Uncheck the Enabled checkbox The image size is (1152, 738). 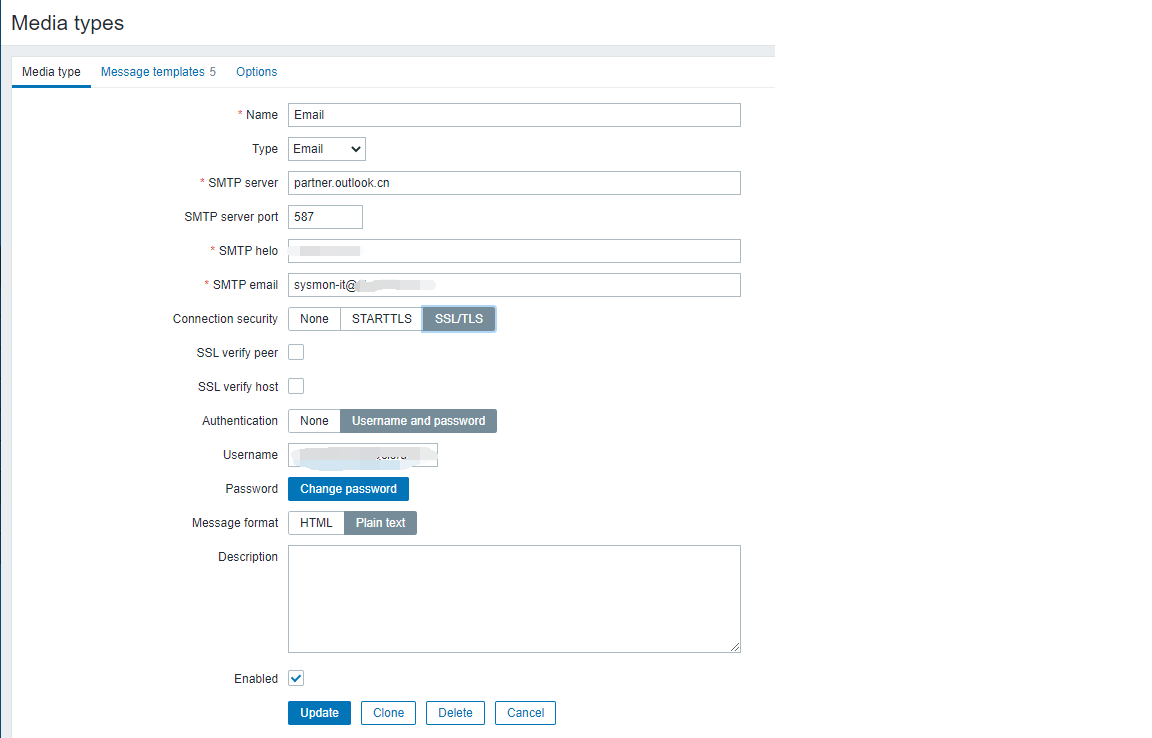click(x=296, y=679)
